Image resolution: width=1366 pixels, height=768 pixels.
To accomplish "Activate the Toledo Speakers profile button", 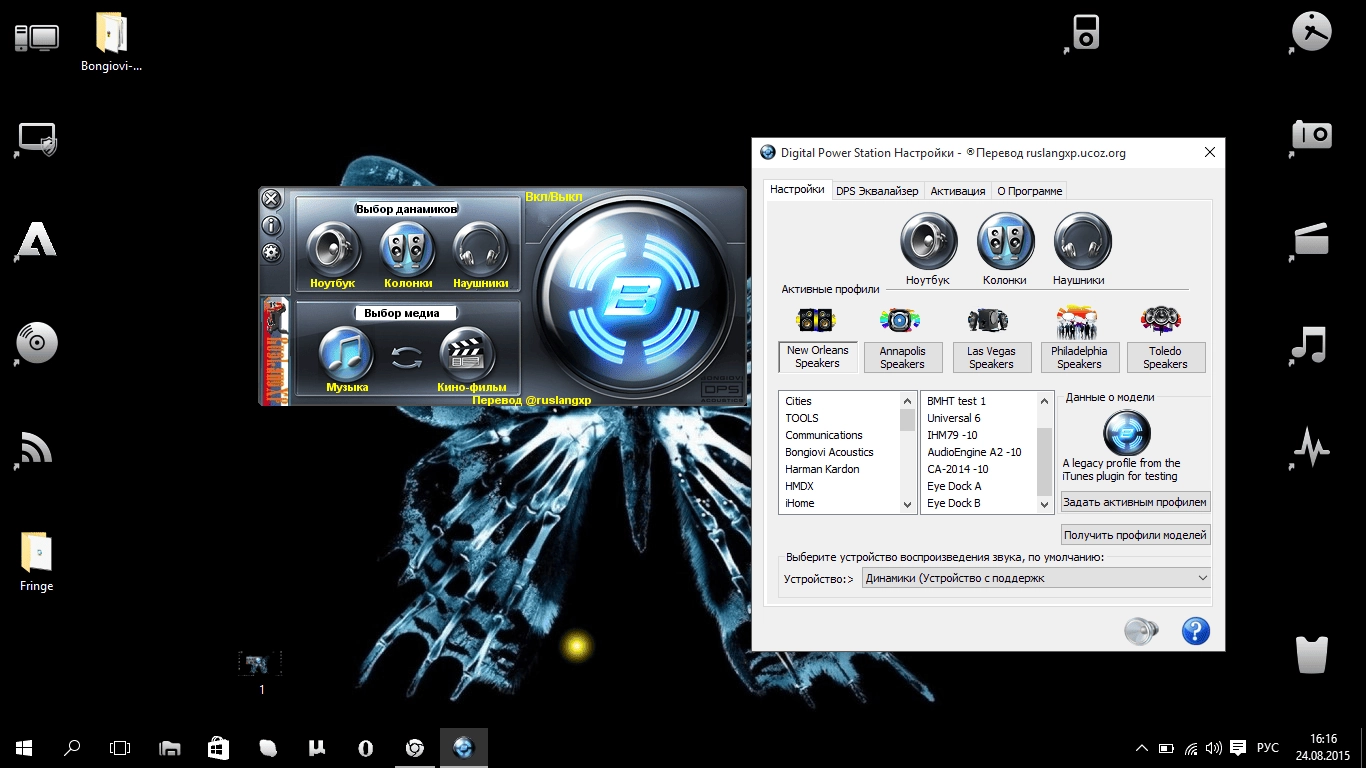I will [x=1166, y=358].
